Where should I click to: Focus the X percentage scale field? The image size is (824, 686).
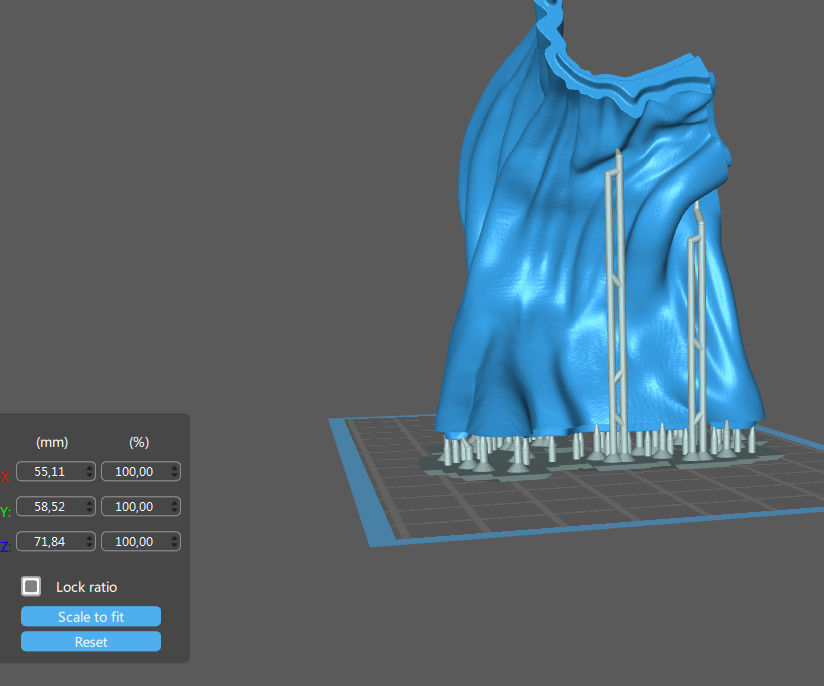tap(134, 471)
